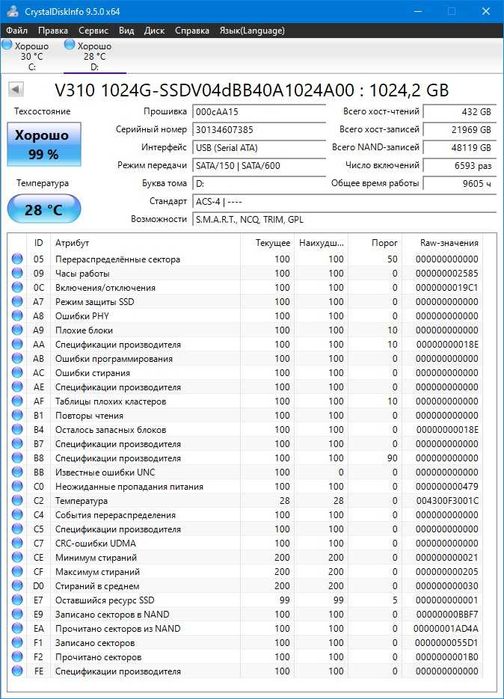The width and height of the screenshot is (504, 699).
Task: Click the Прошивка field 000cAA15
Action: point(259,112)
